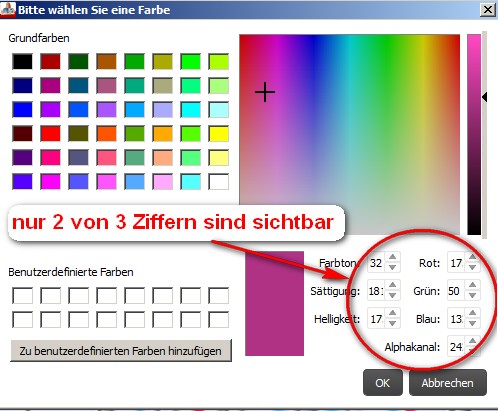Click the app icon in the title bar
Viewport: 498px width, 411px height.
click(8, 9)
